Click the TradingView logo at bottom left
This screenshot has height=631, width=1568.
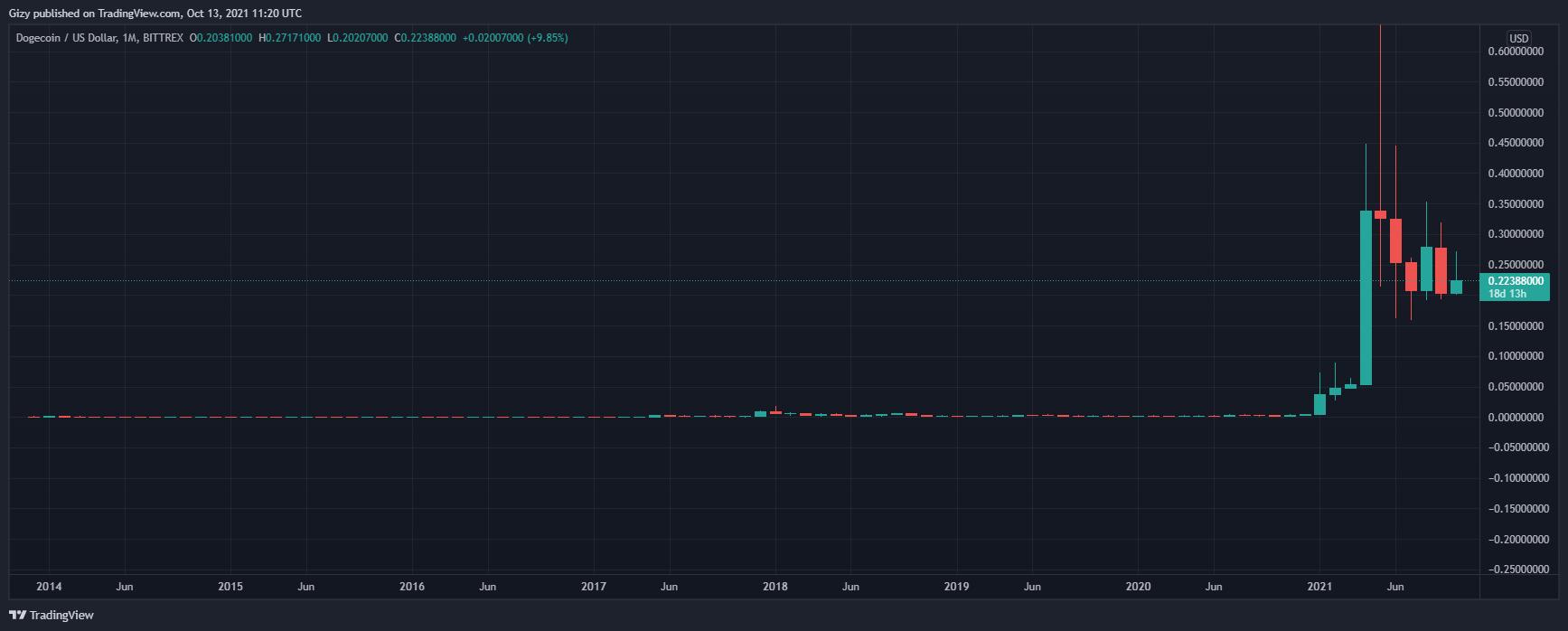pyautogui.click(x=52, y=615)
